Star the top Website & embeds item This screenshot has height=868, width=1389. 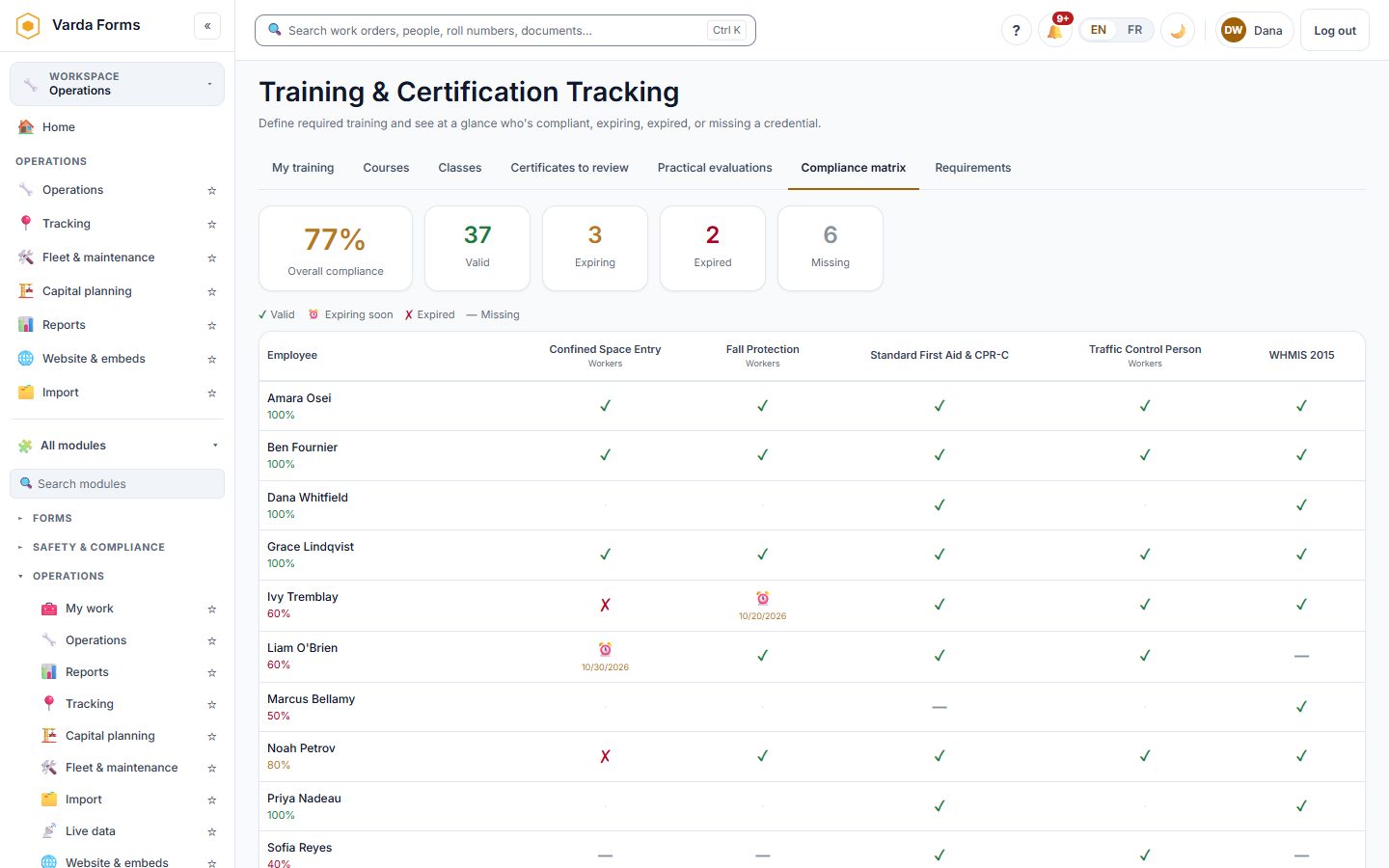[x=212, y=360]
